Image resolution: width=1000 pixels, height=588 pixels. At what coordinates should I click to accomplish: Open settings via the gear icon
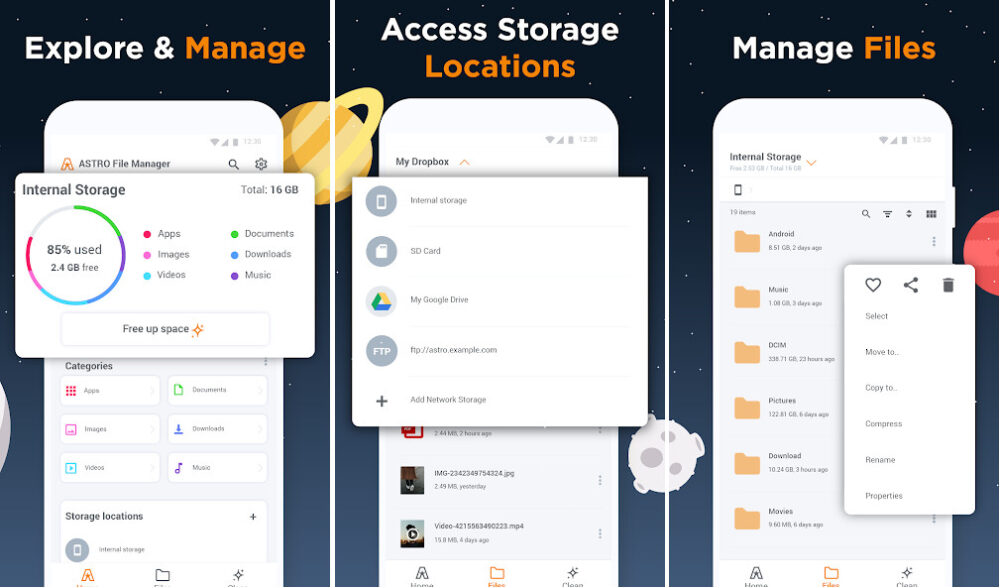pyautogui.click(x=259, y=164)
